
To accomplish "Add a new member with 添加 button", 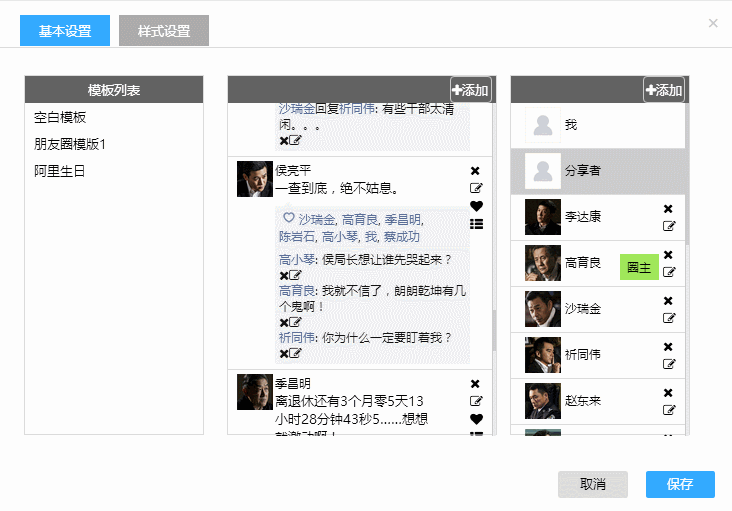I will point(664,90).
